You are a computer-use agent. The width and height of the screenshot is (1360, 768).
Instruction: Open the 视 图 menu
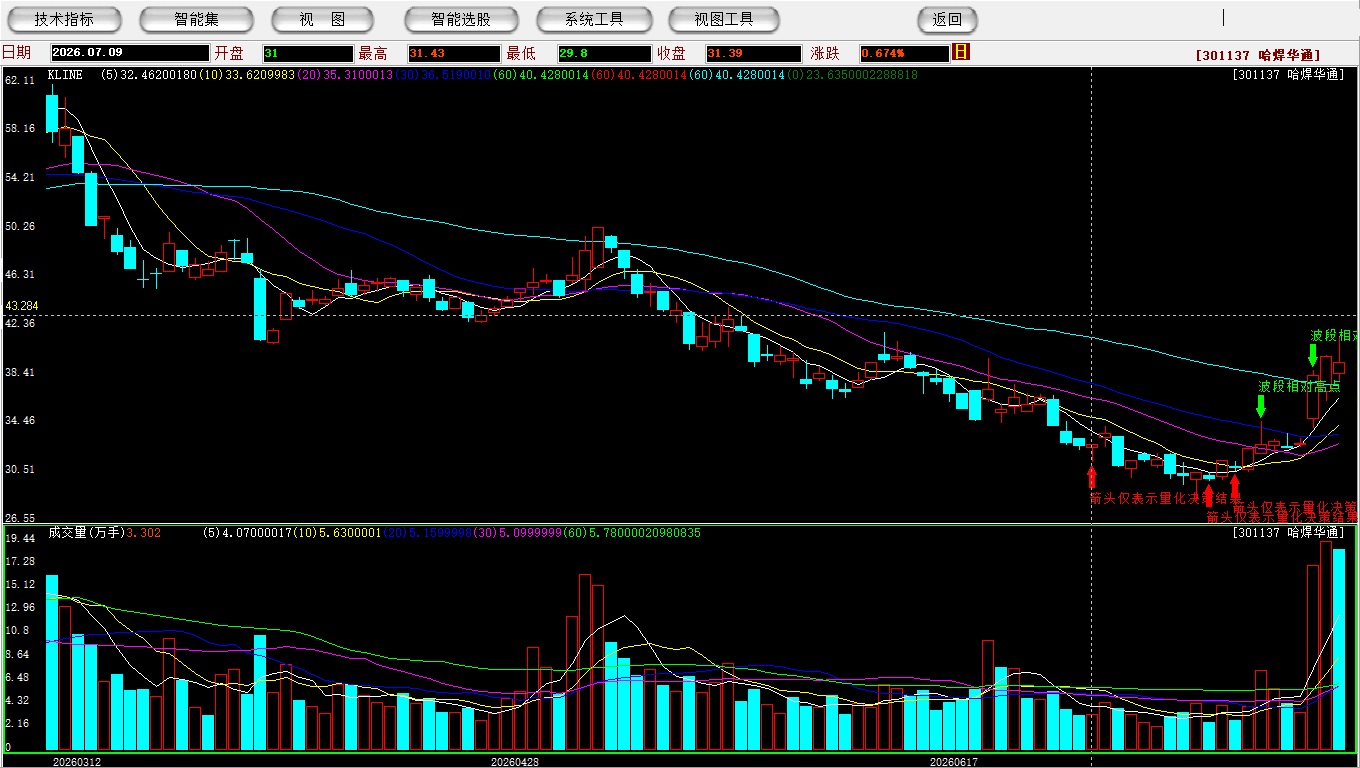click(x=322, y=19)
